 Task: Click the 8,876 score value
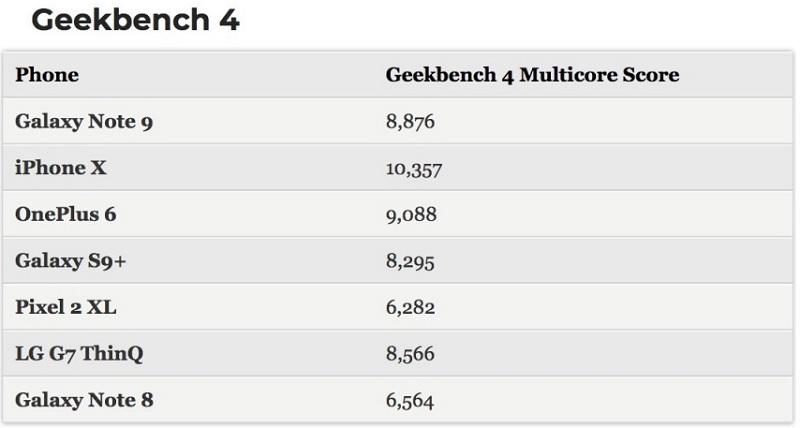point(410,122)
